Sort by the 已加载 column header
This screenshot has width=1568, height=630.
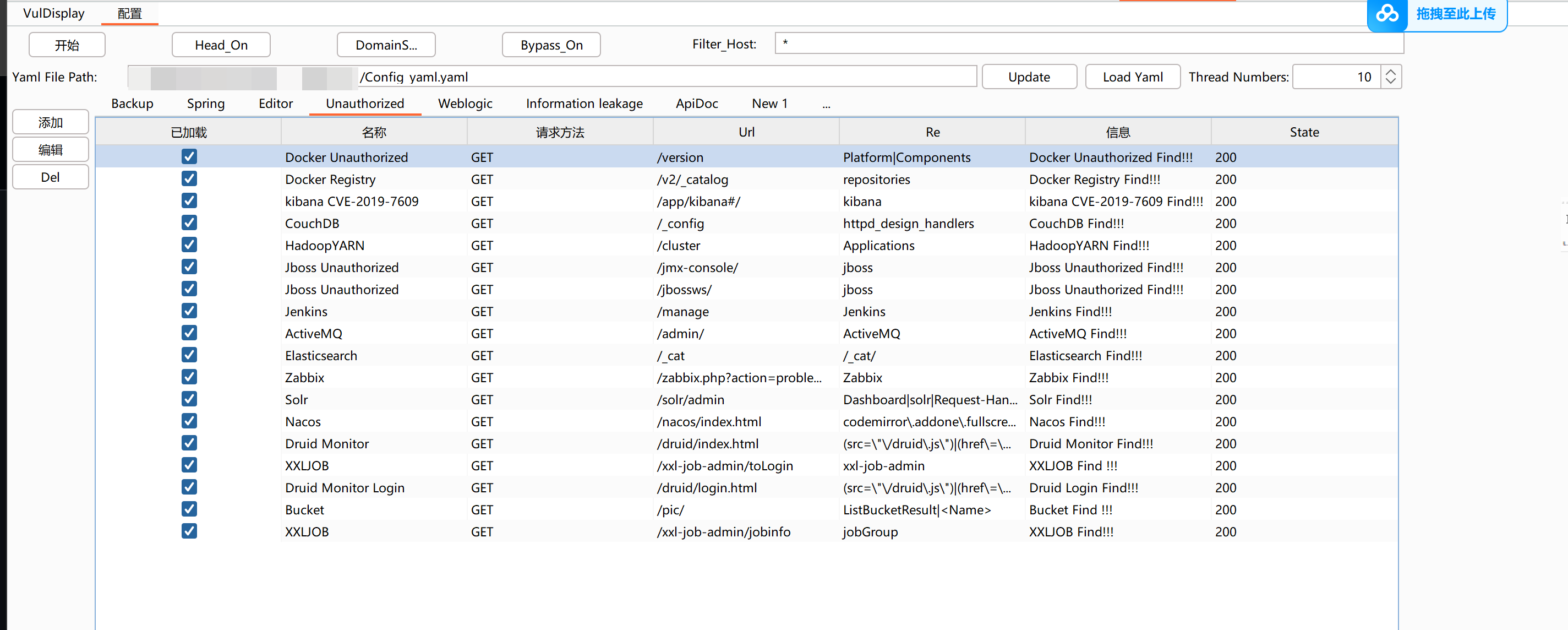click(189, 132)
